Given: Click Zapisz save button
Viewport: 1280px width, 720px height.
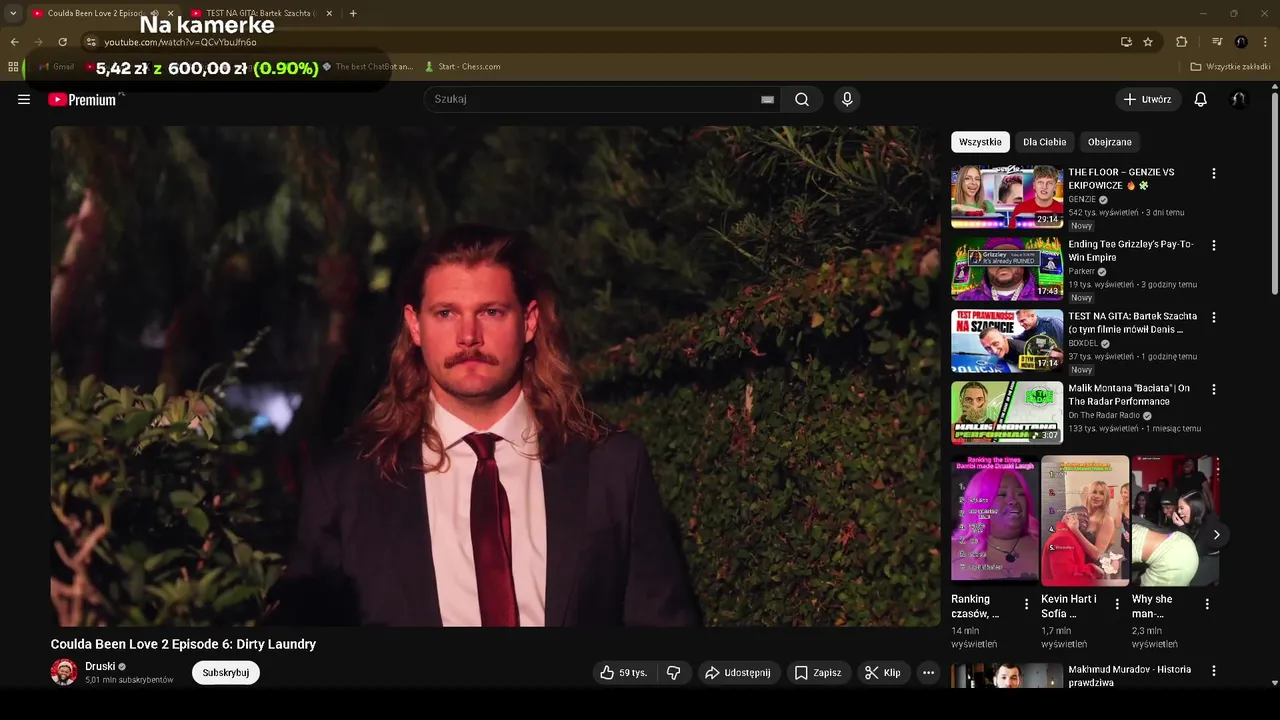Looking at the screenshot, I should [817, 673].
